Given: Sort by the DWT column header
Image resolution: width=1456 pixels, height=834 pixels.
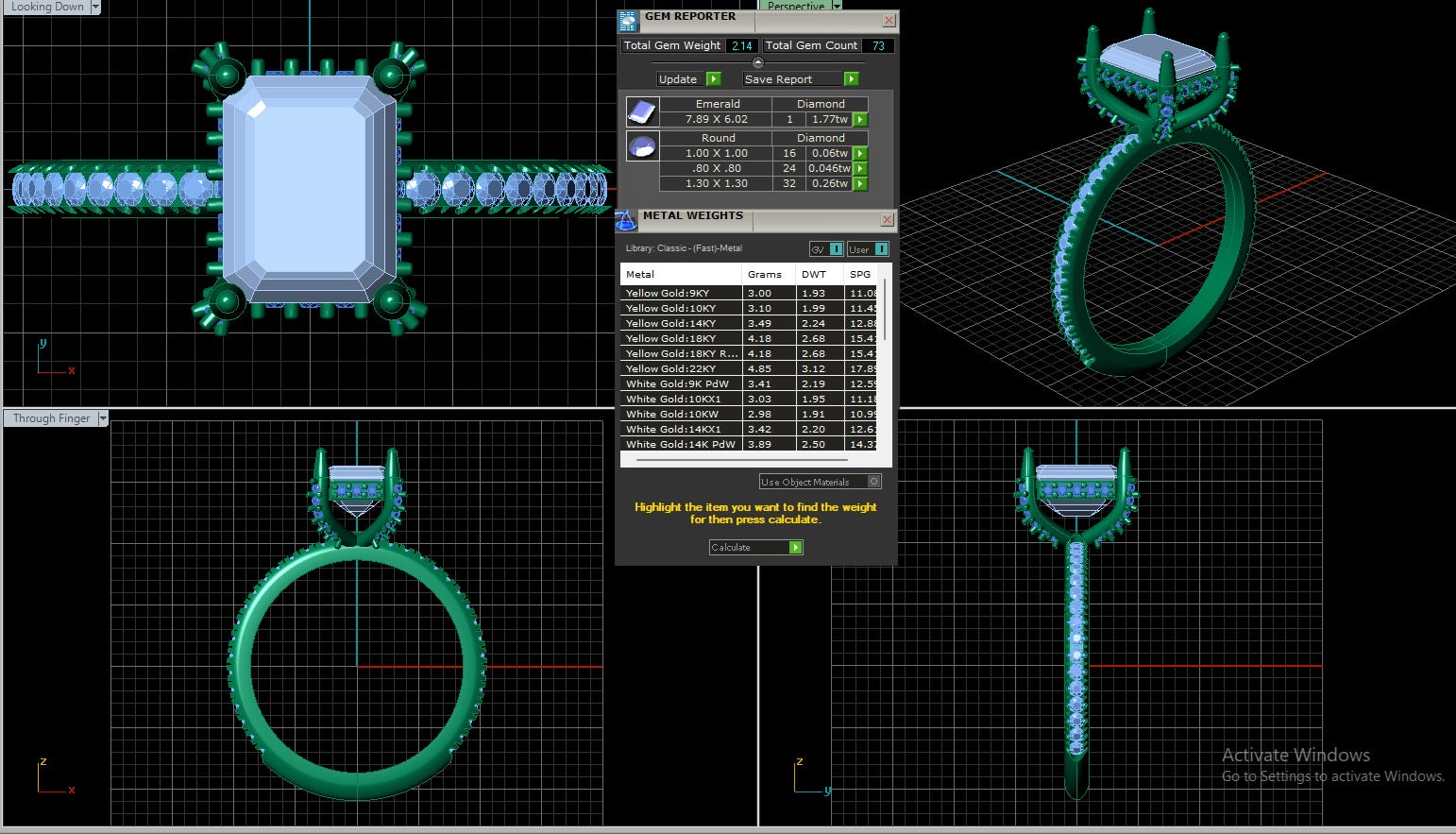Looking at the screenshot, I should [x=813, y=274].
